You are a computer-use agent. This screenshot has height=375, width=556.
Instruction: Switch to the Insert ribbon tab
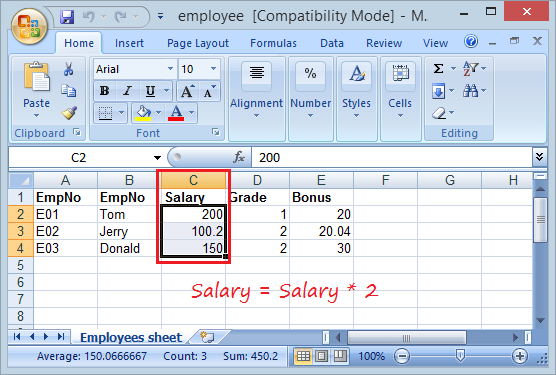coord(129,43)
